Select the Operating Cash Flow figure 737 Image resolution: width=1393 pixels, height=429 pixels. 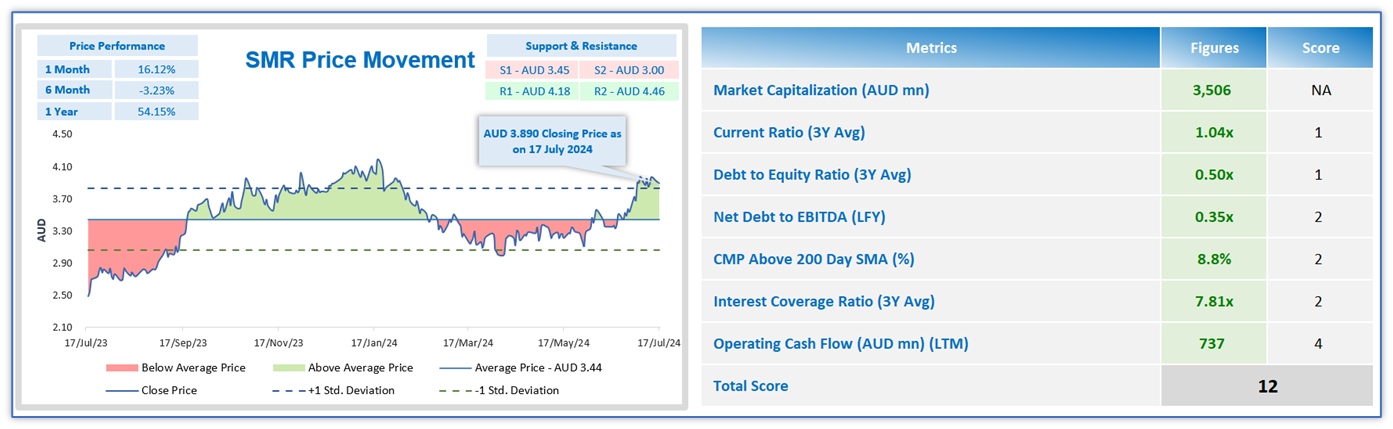click(x=1212, y=343)
